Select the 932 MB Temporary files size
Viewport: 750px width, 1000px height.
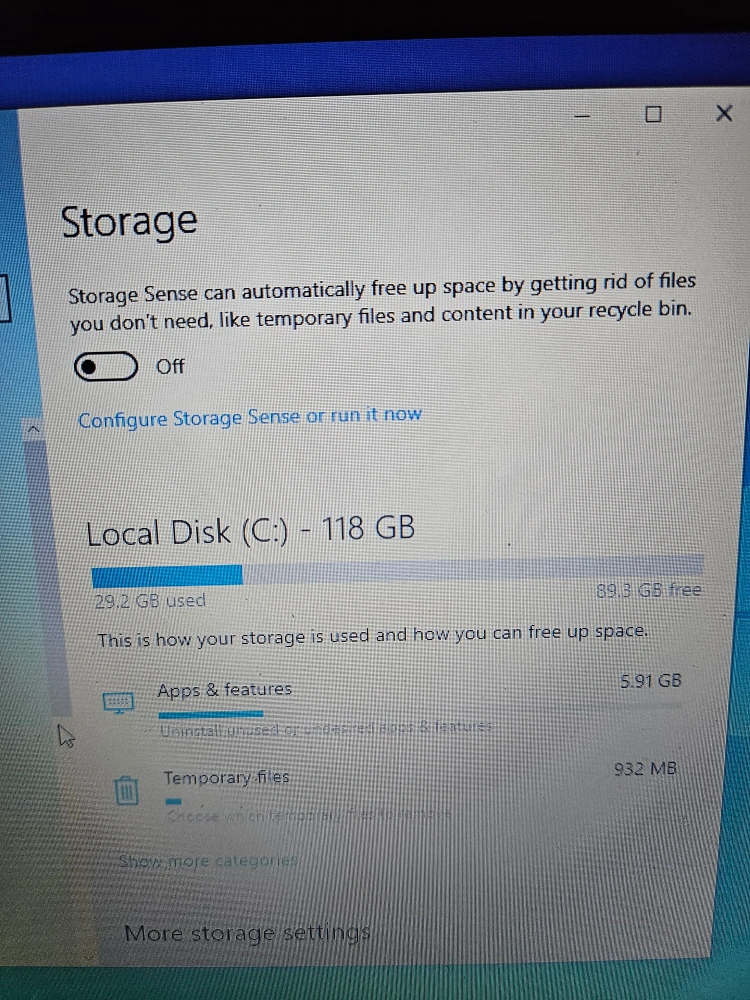point(645,769)
